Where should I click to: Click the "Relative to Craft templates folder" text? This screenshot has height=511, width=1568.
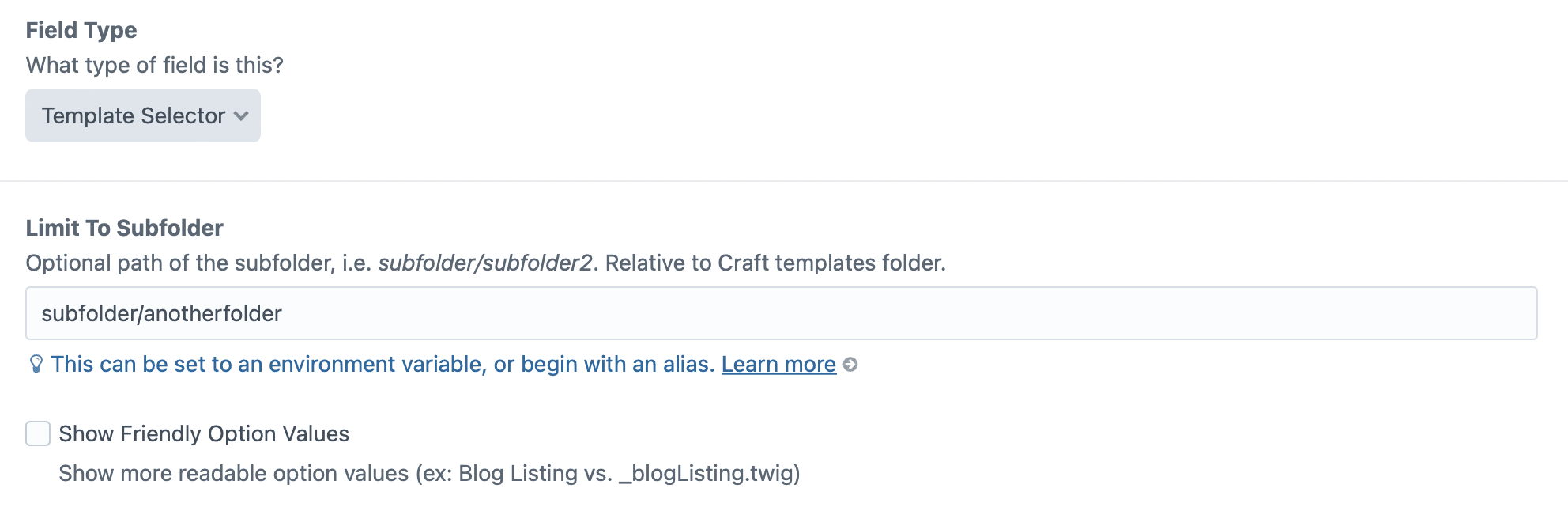775,263
